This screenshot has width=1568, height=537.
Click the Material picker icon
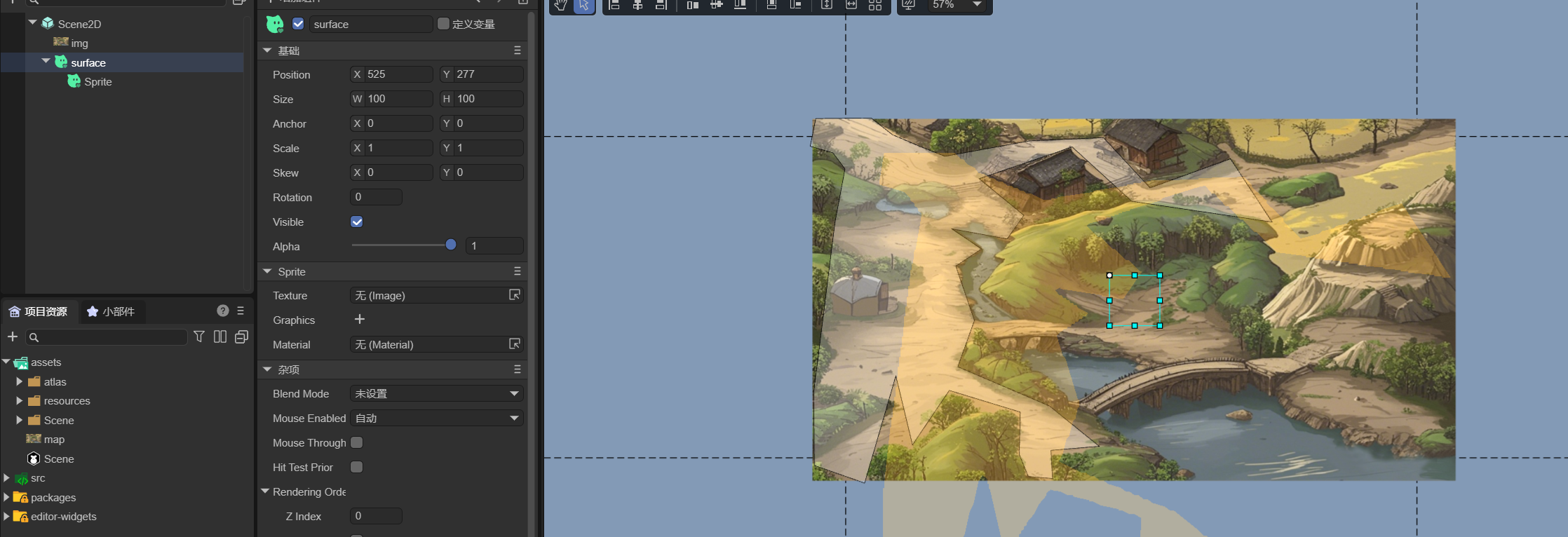pyautogui.click(x=515, y=344)
